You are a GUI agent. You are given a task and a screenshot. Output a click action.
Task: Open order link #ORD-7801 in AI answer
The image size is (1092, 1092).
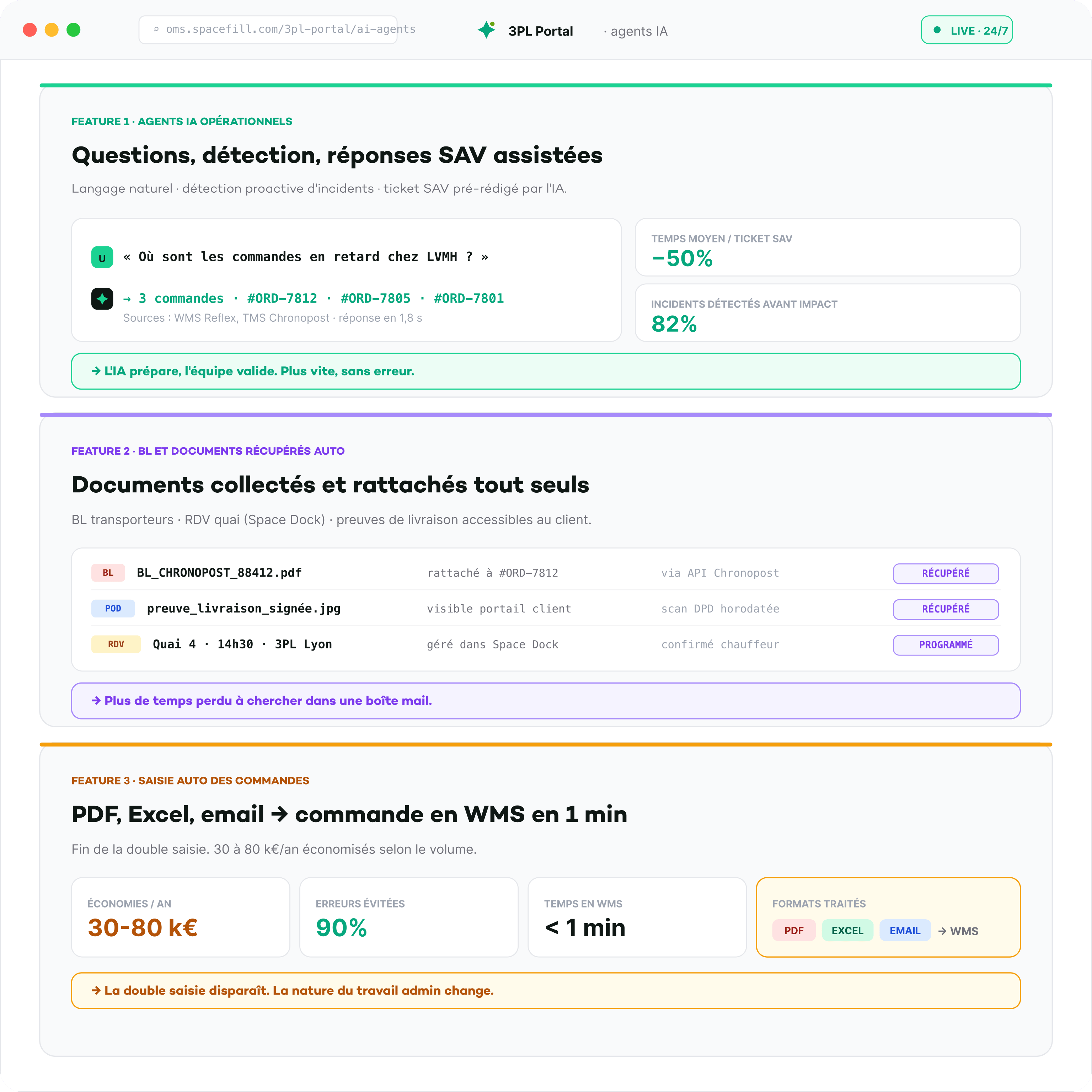point(469,299)
